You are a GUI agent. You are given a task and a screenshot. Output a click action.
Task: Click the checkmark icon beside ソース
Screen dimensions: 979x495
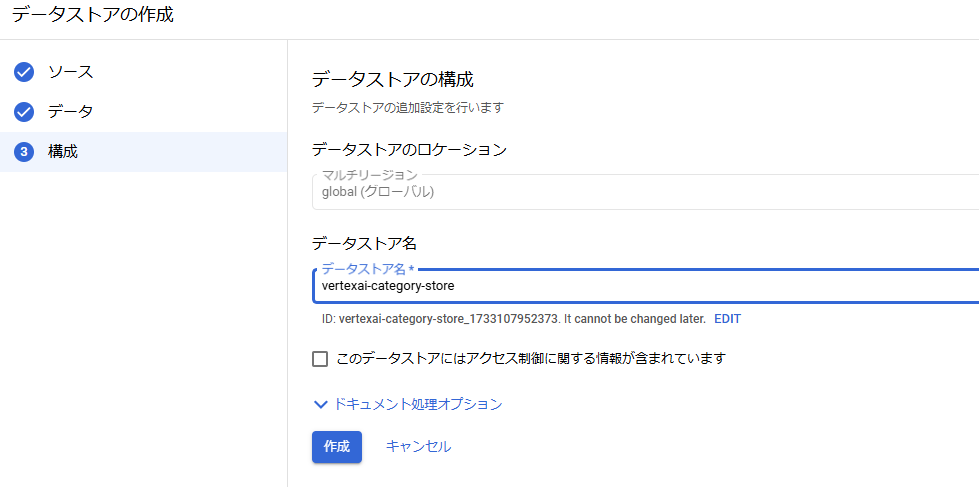(24, 72)
